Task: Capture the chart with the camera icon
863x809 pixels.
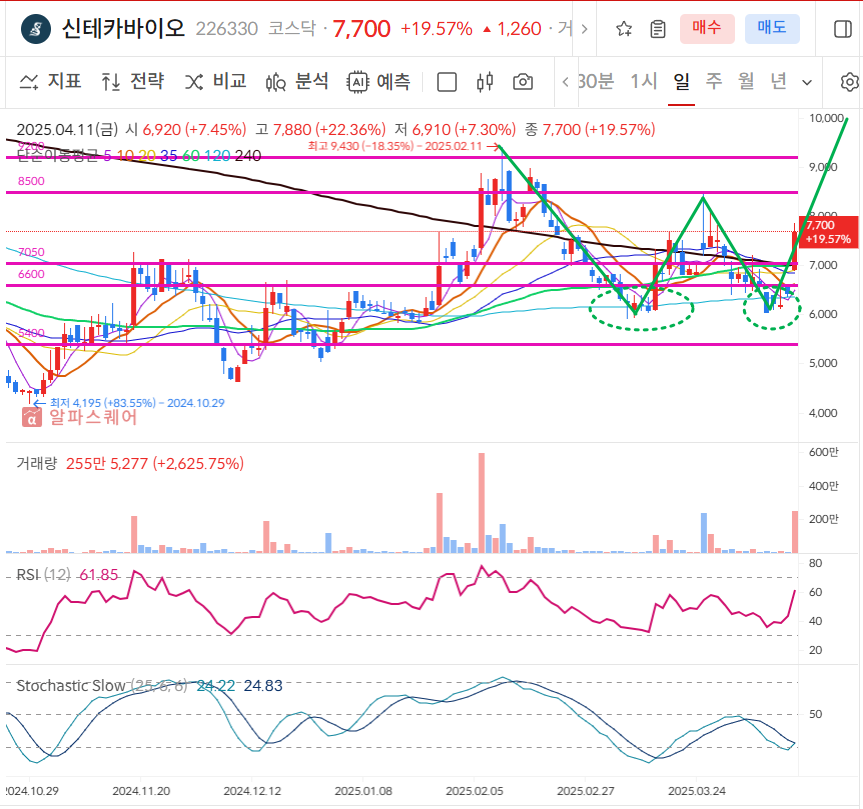Action: [x=522, y=83]
